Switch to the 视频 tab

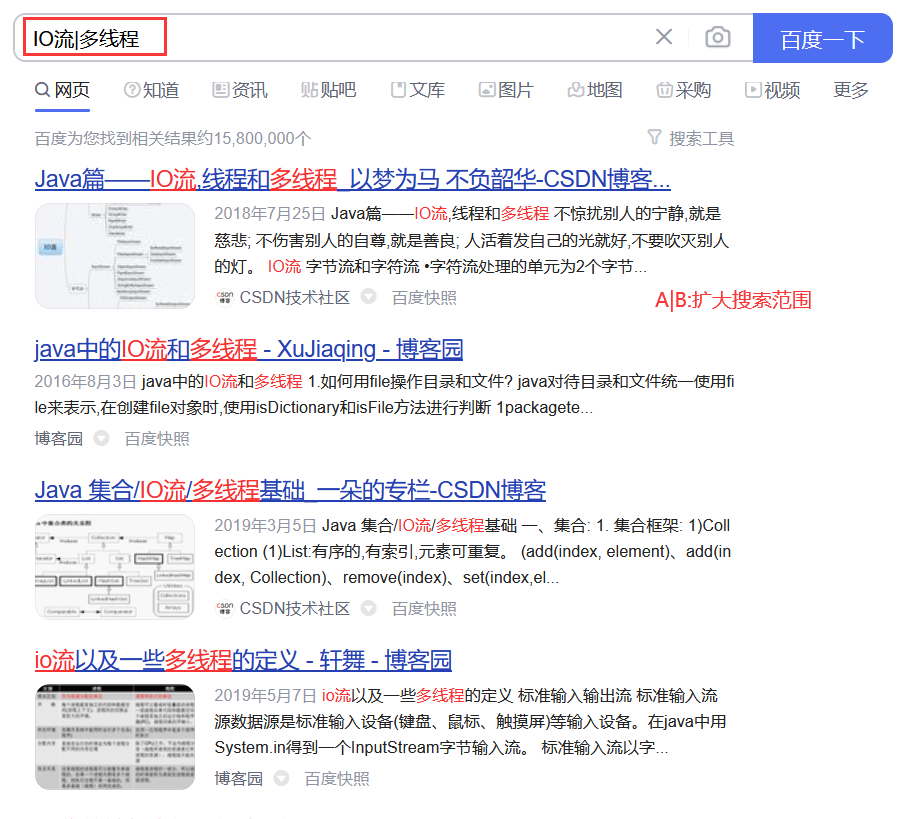coord(773,90)
